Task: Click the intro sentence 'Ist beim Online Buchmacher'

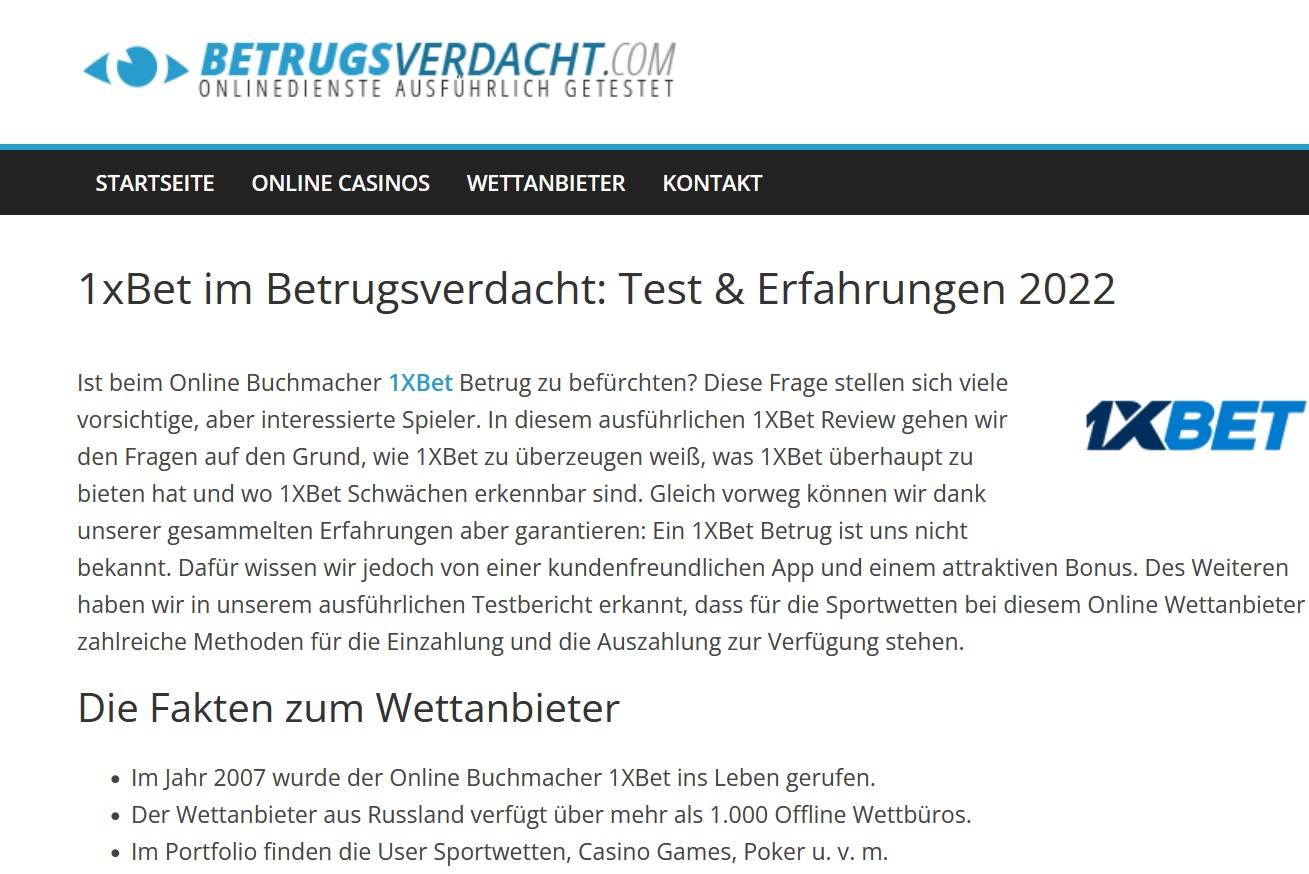Action: [x=230, y=383]
